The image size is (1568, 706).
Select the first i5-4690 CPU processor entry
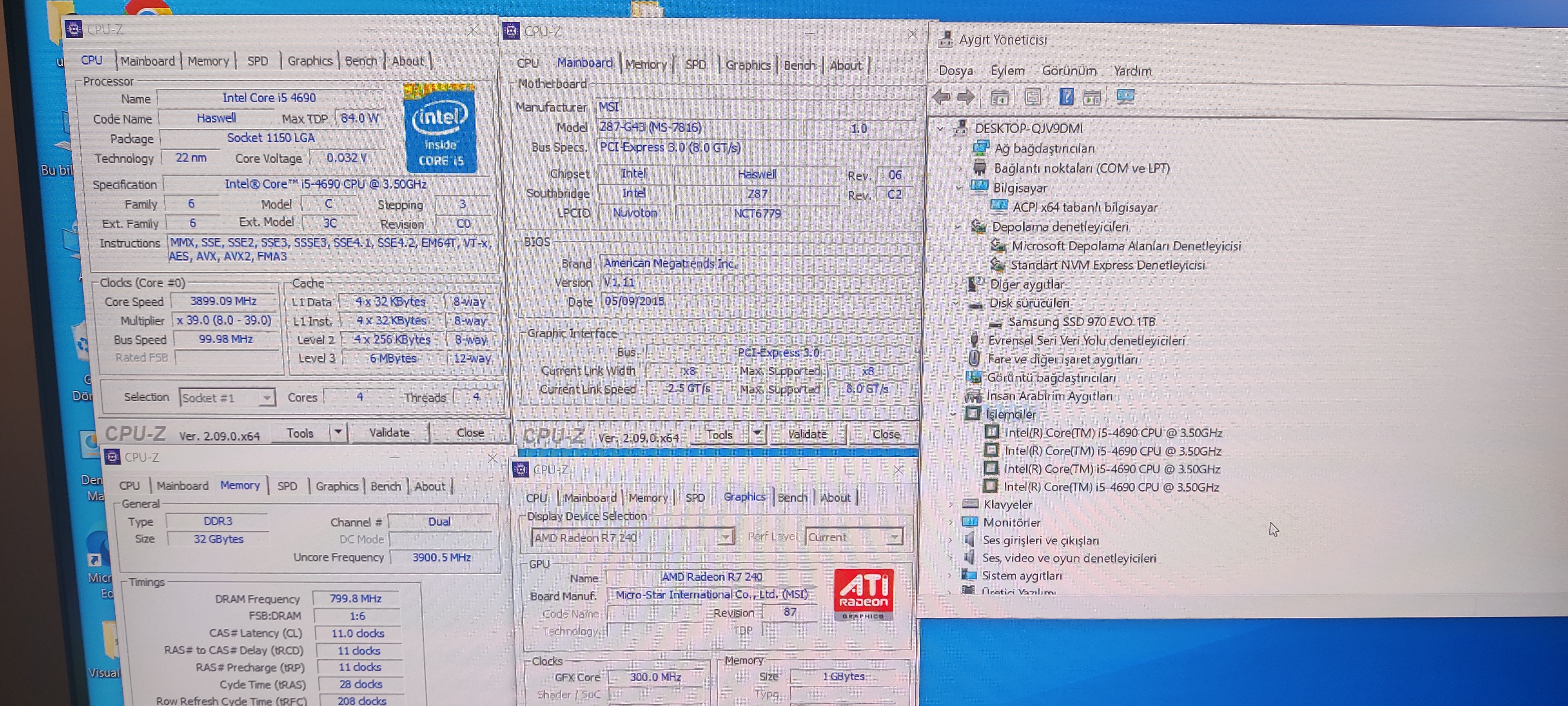(x=1113, y=433)
